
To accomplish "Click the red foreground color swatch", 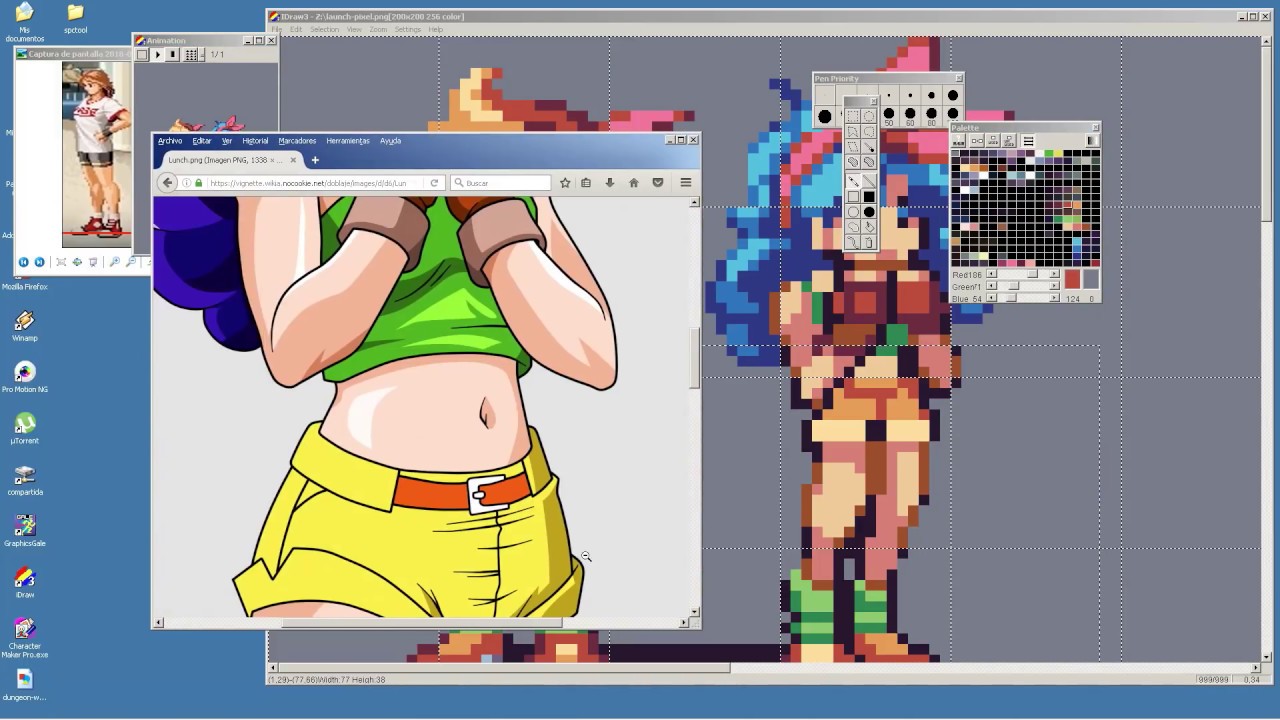I will point(1073,279).
